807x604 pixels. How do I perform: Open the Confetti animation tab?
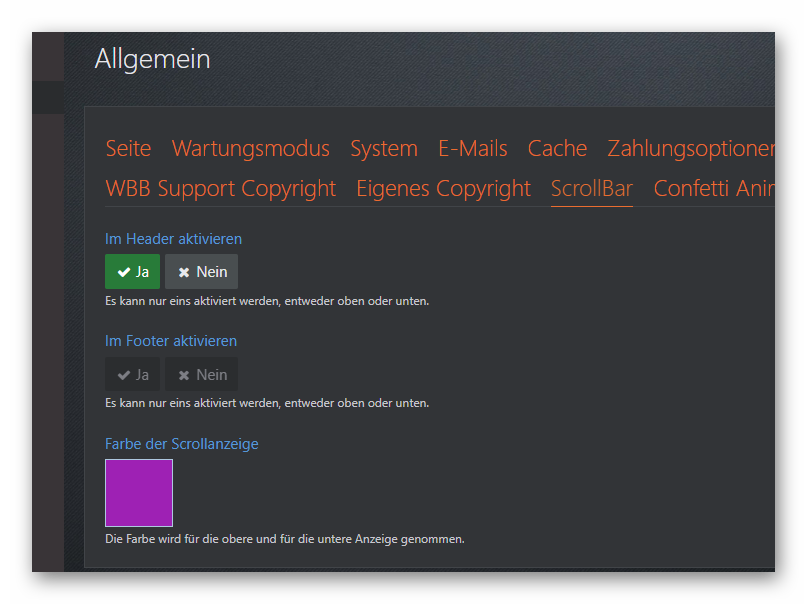[x=713, y=189]
